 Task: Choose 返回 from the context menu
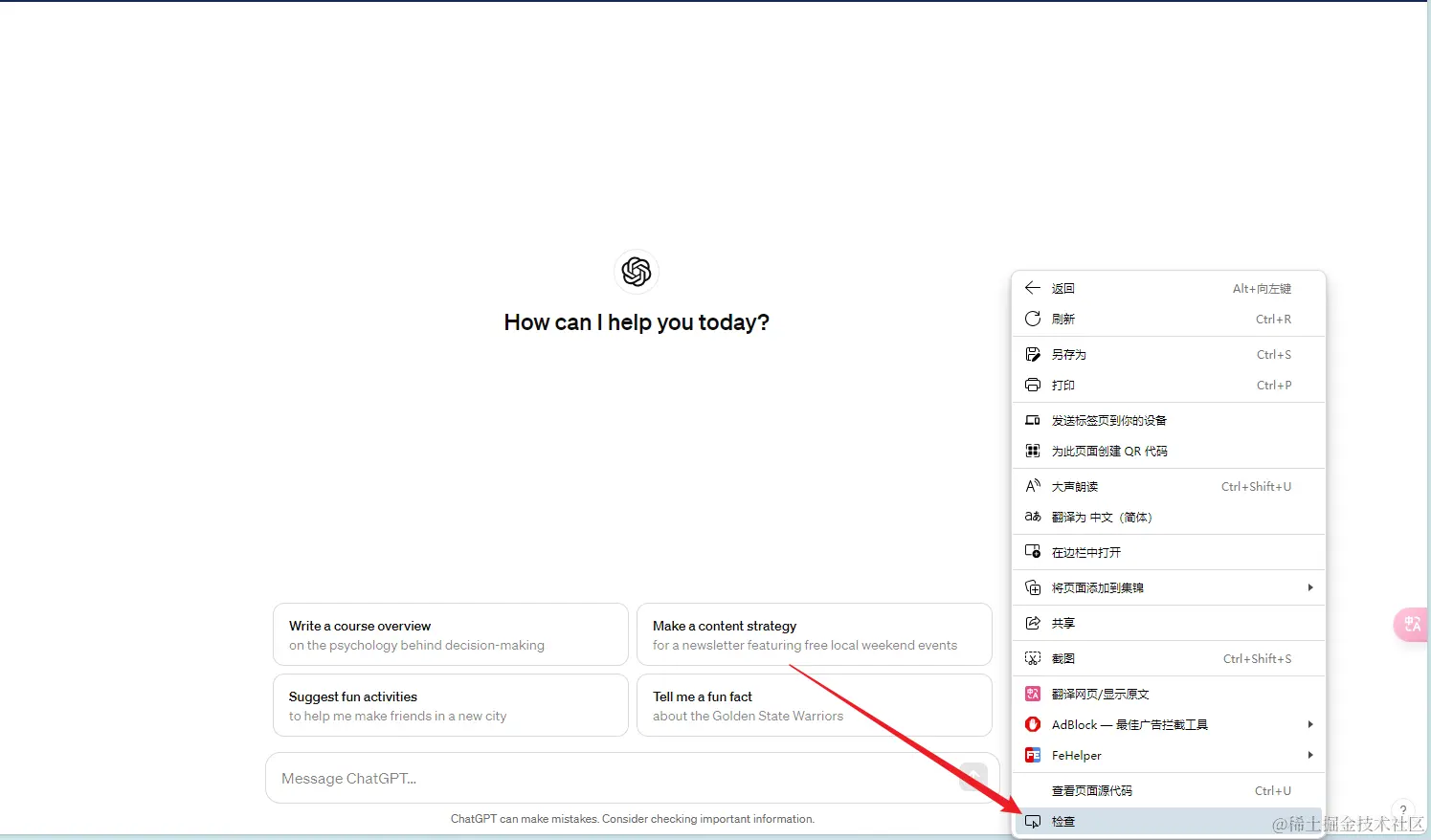click(1169, 288)
